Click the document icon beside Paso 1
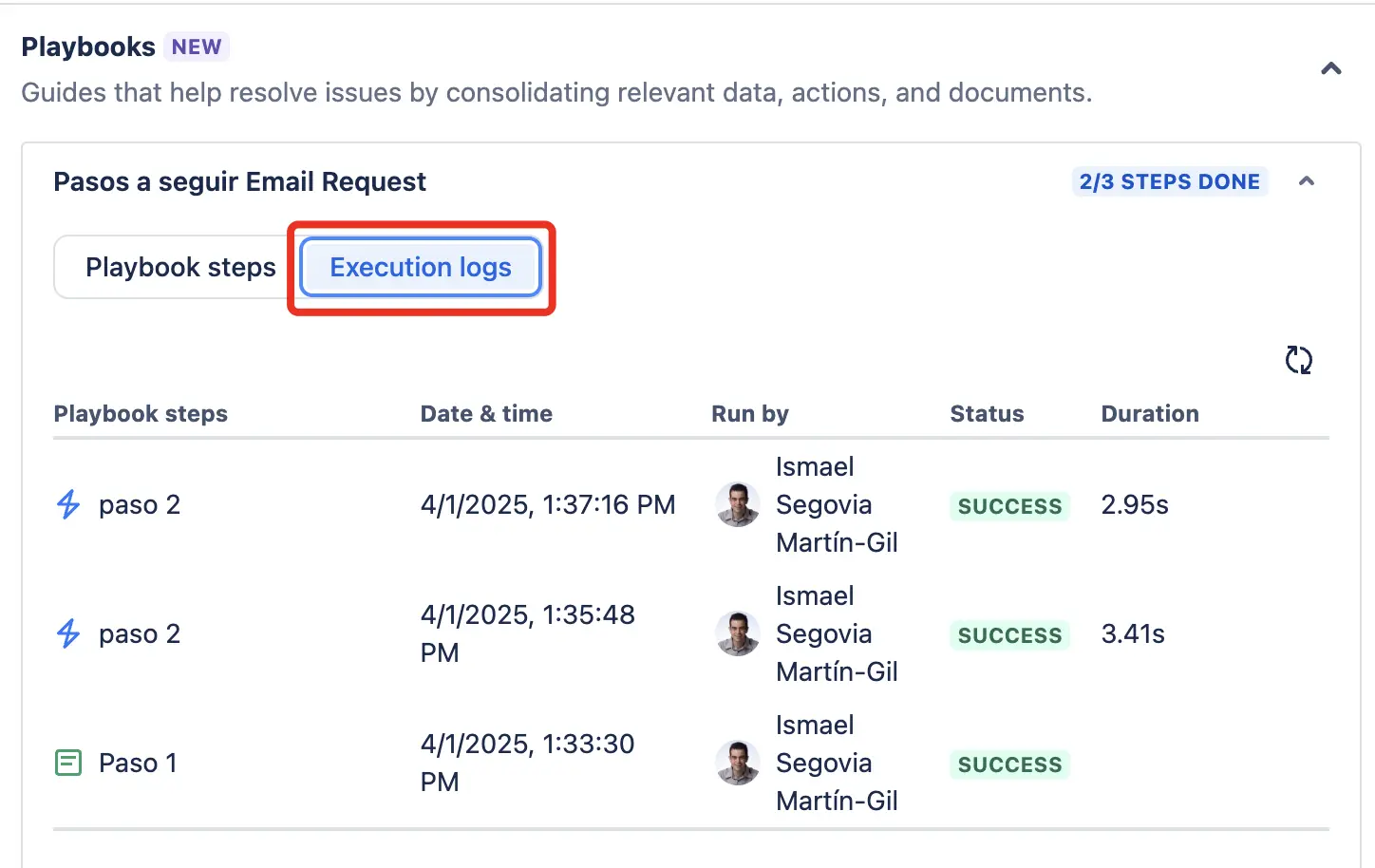The image size is (1375, 868). point(68,763)
